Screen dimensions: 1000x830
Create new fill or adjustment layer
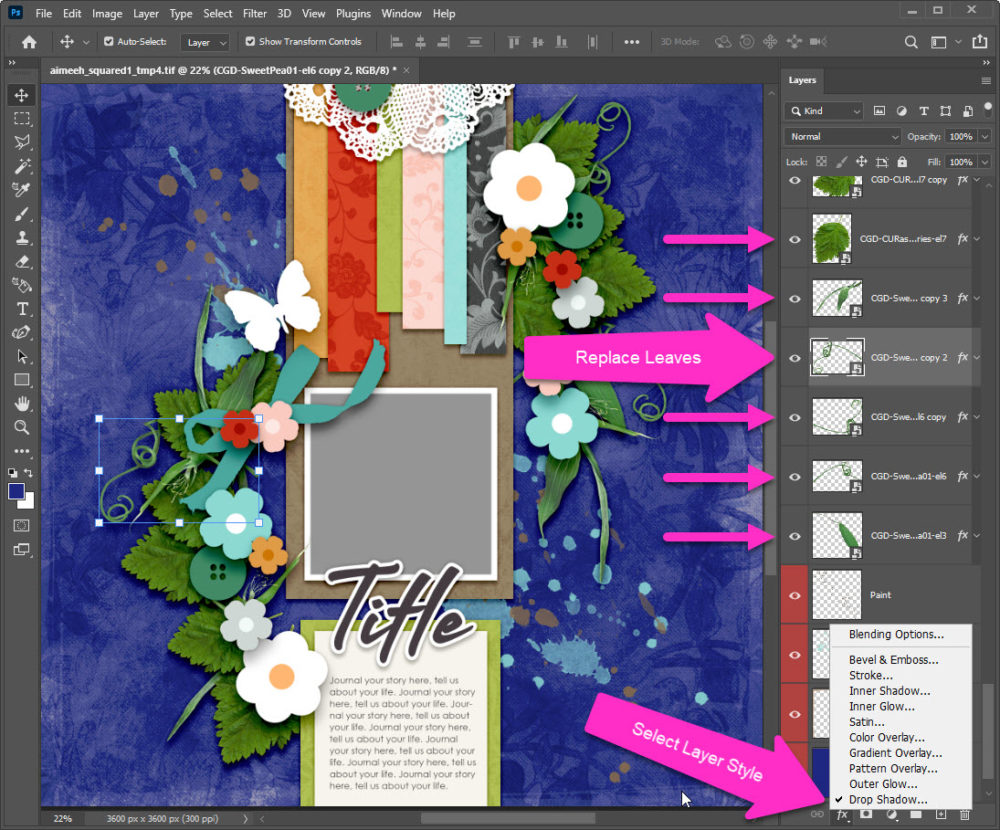click(891, 815)
